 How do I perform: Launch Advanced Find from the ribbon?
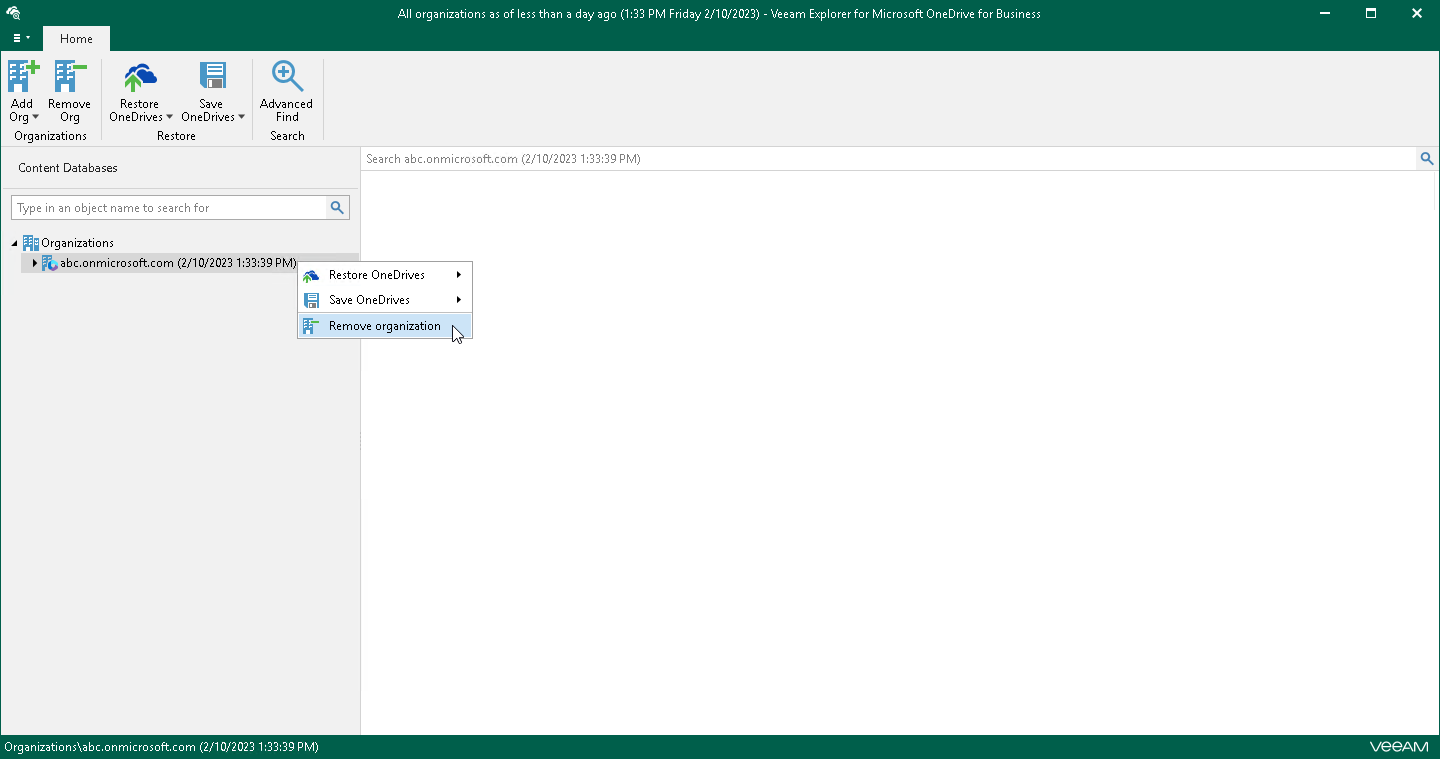tap(287, 90)
